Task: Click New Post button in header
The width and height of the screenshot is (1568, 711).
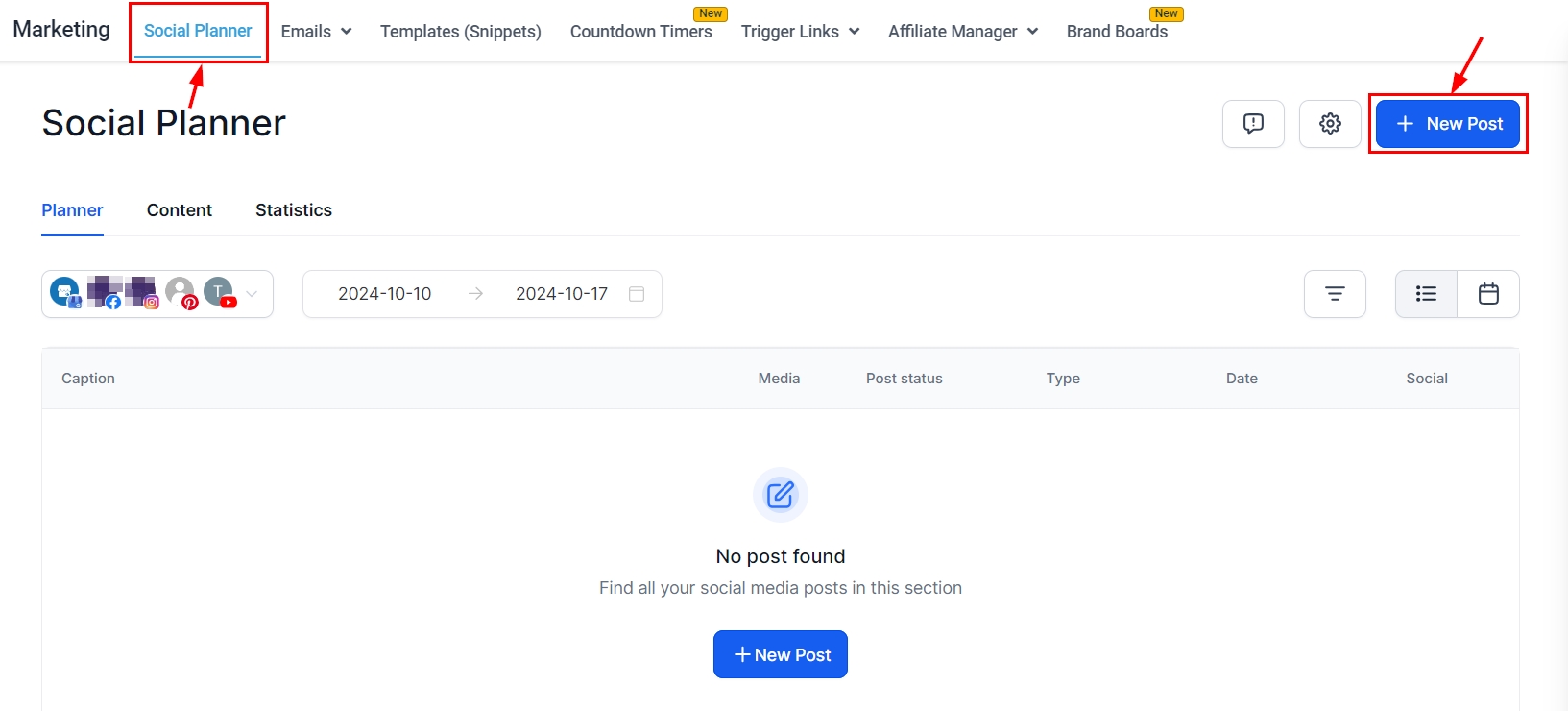Action: point(1448,124)
